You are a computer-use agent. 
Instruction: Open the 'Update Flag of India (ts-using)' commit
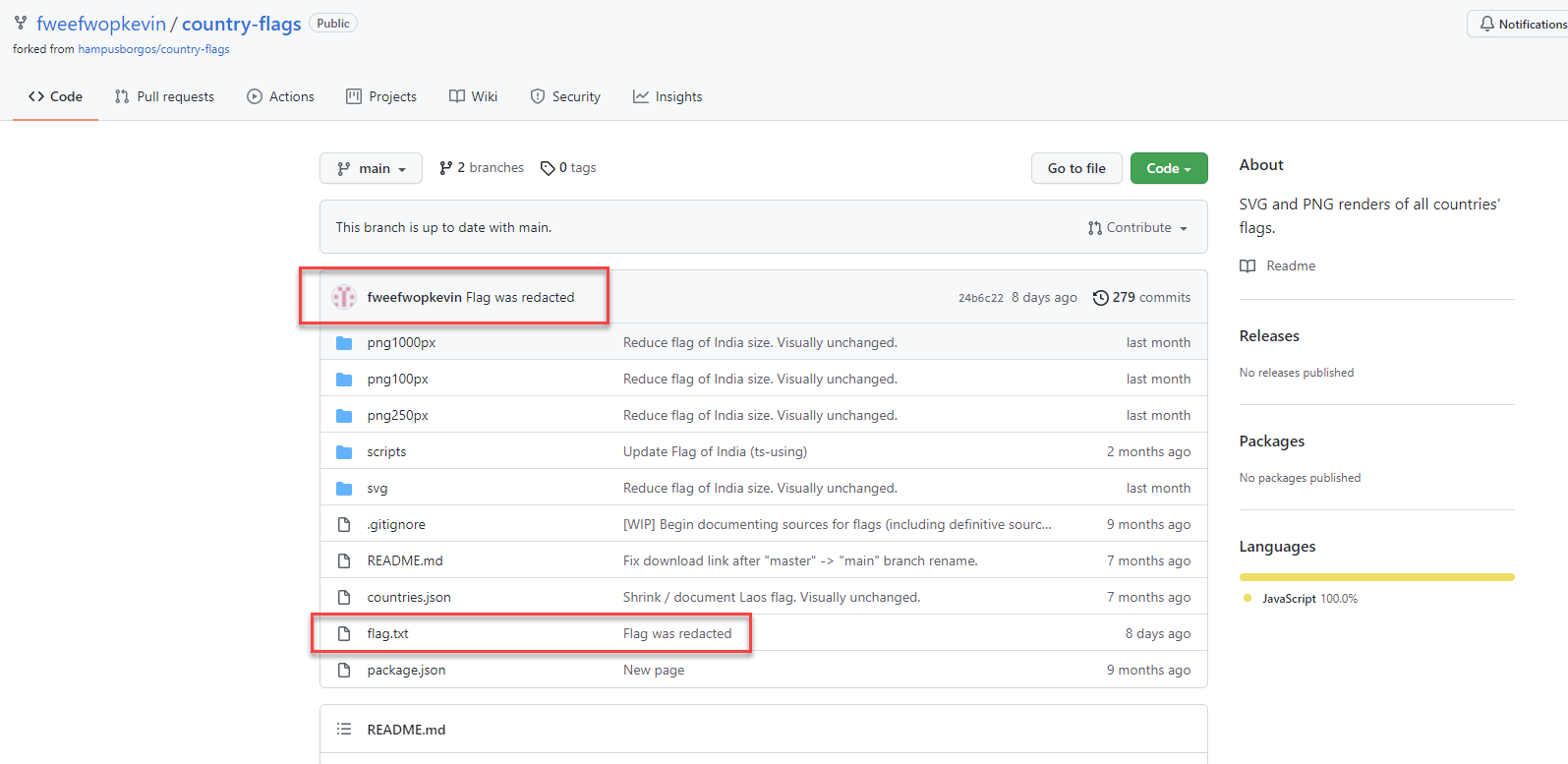click(x=715, y=452)
